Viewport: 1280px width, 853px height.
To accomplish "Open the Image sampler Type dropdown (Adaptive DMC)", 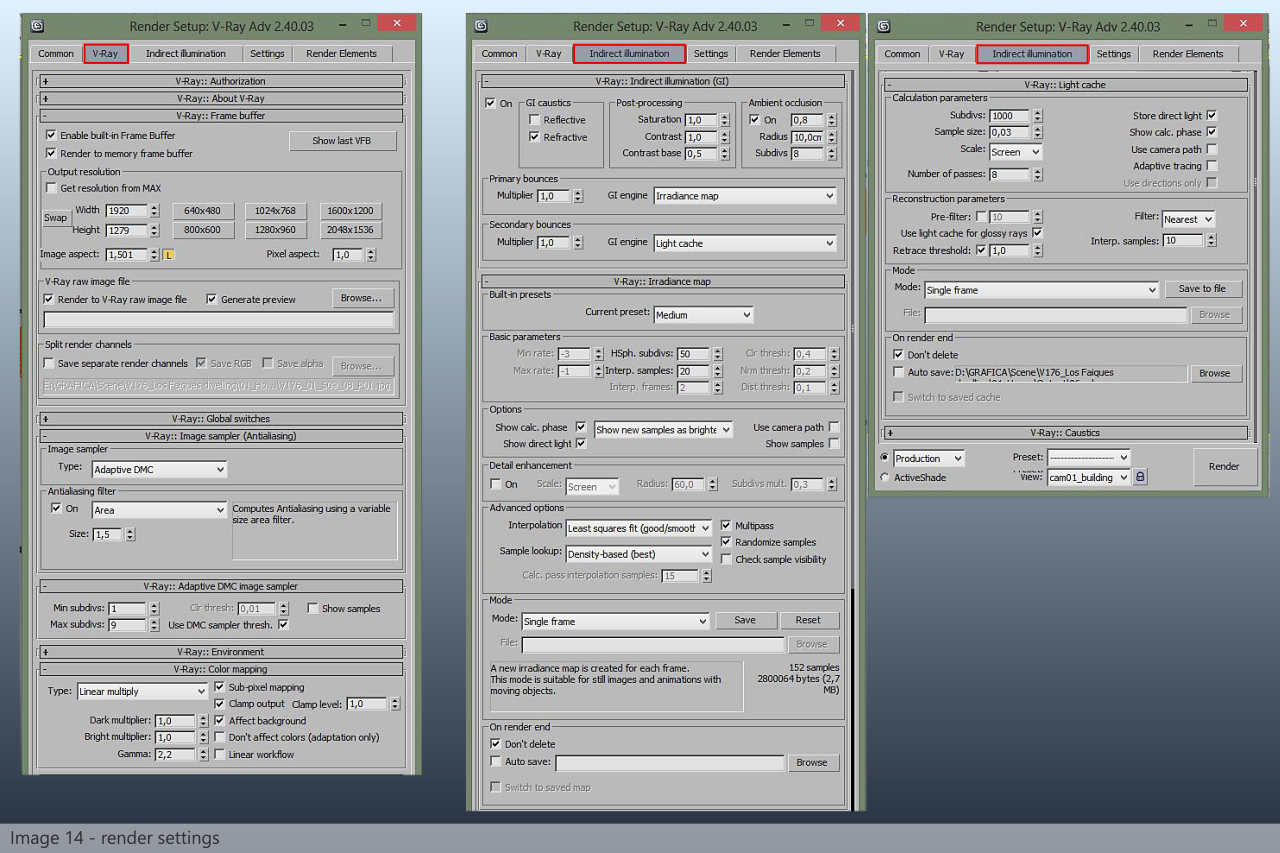I will click(159, 469).
